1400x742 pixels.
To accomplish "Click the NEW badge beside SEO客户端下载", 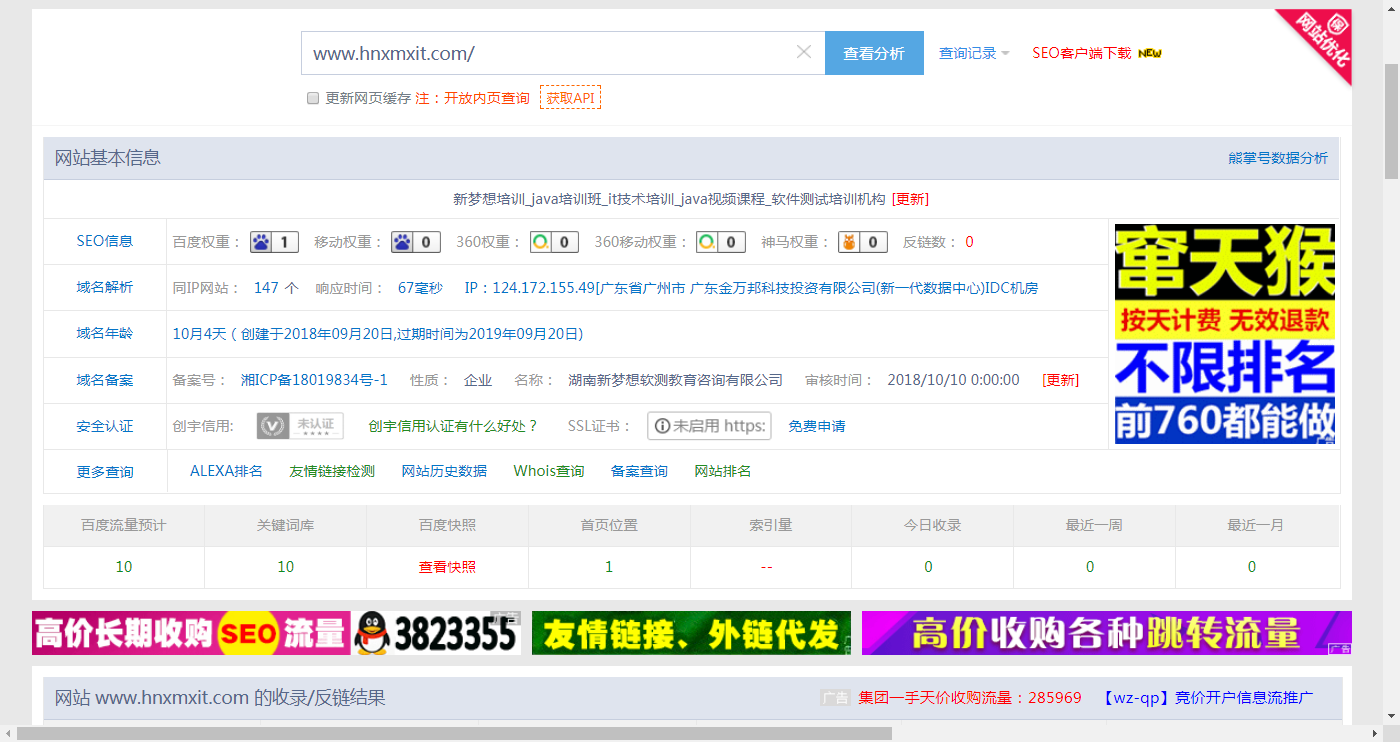I will (1150, 53).
